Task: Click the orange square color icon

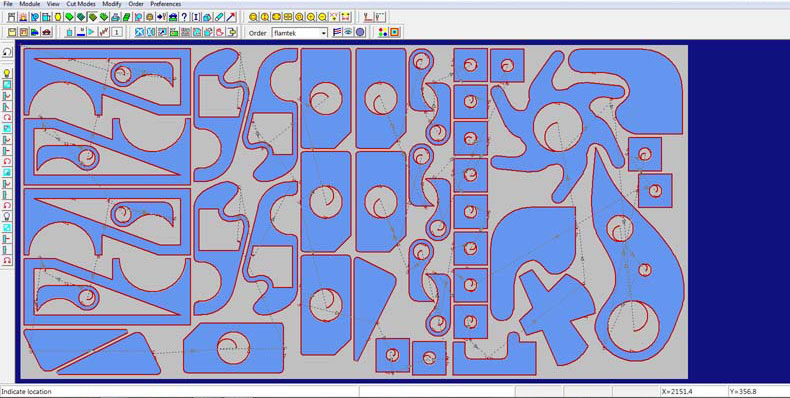Action: [394, 32]
